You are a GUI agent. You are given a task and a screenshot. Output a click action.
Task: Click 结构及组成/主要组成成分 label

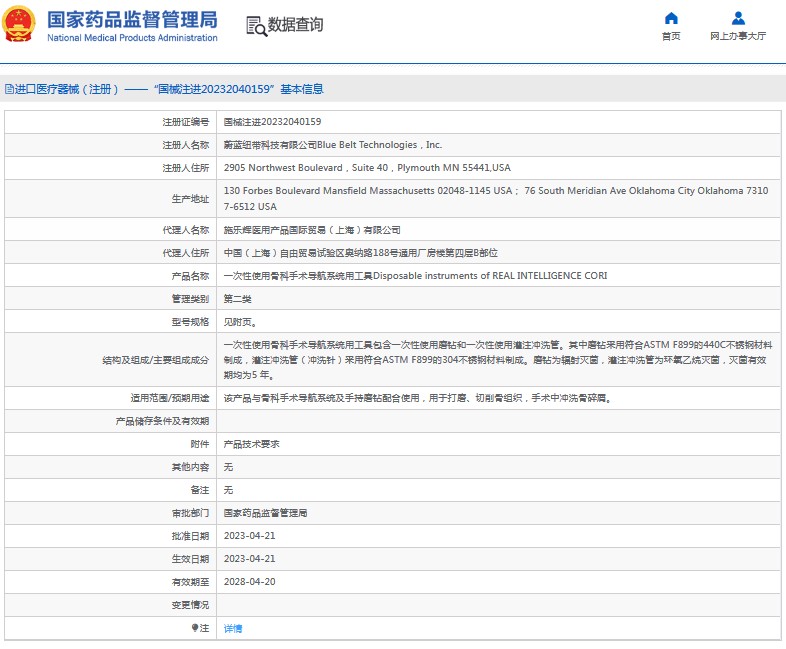(x=156, y=360)
